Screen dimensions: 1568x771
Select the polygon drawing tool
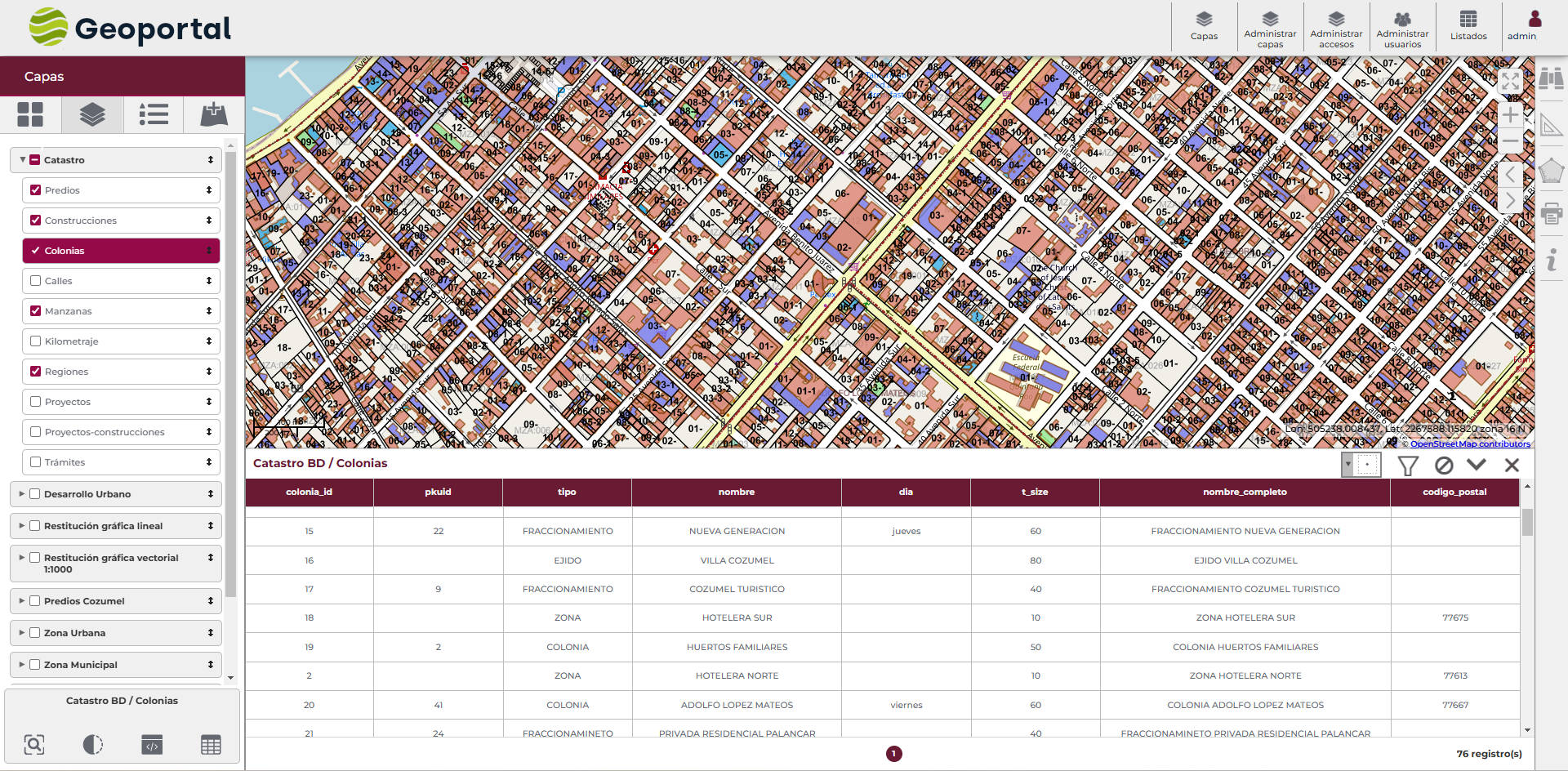click(x=1550, y=171)
